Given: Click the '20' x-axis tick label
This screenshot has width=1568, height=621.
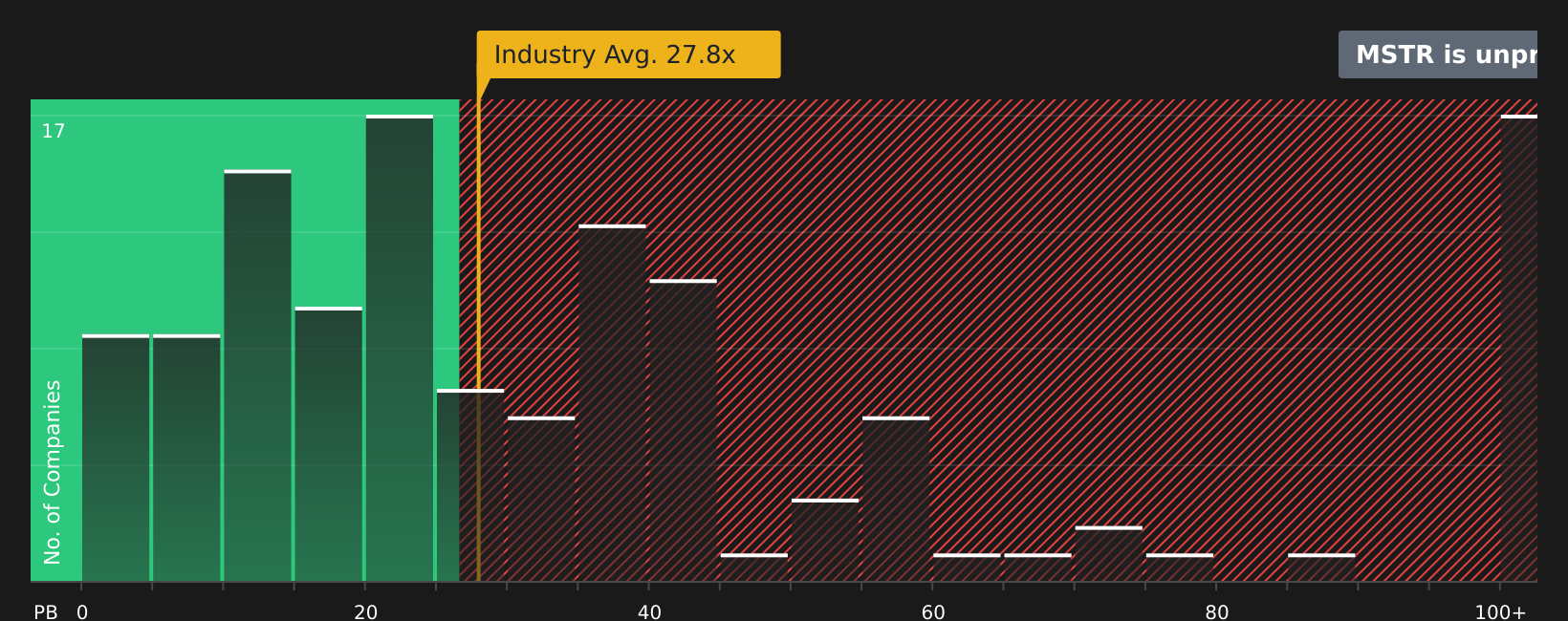Looking at the screenshot, I should coord(366,612).
